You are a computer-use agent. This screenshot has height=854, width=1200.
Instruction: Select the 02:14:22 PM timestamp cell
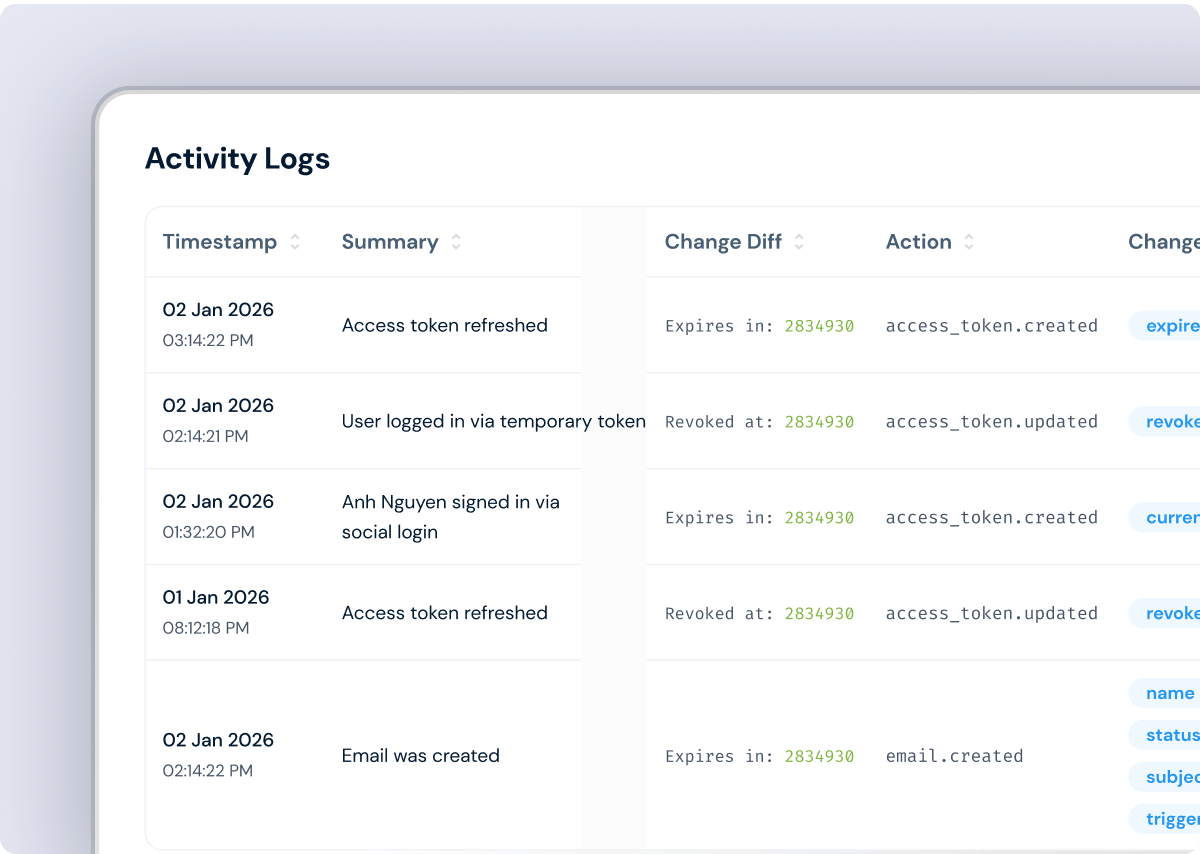click(x=218, y=756)
